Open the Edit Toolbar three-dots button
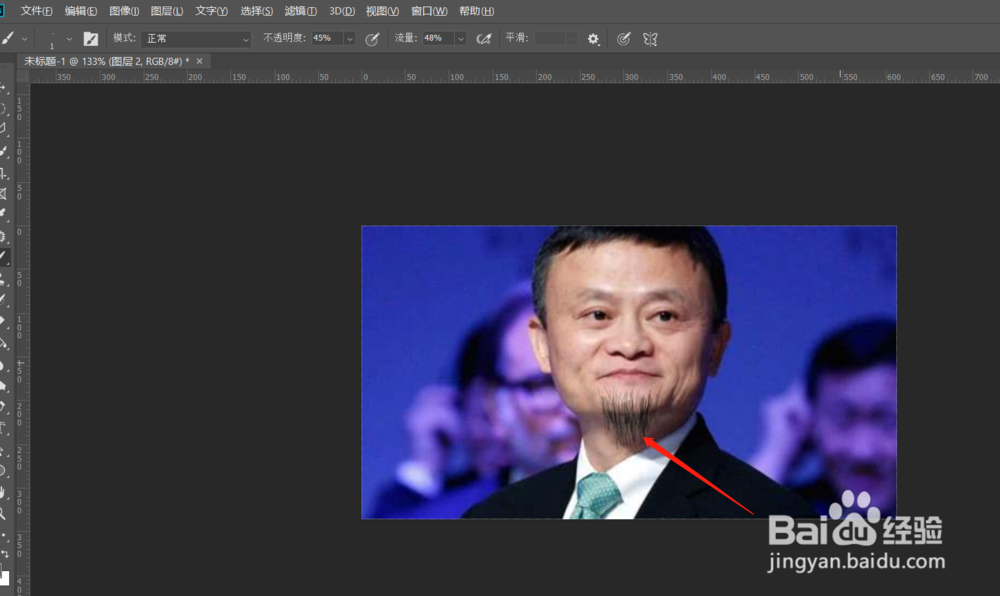 [x=3, y=536]
